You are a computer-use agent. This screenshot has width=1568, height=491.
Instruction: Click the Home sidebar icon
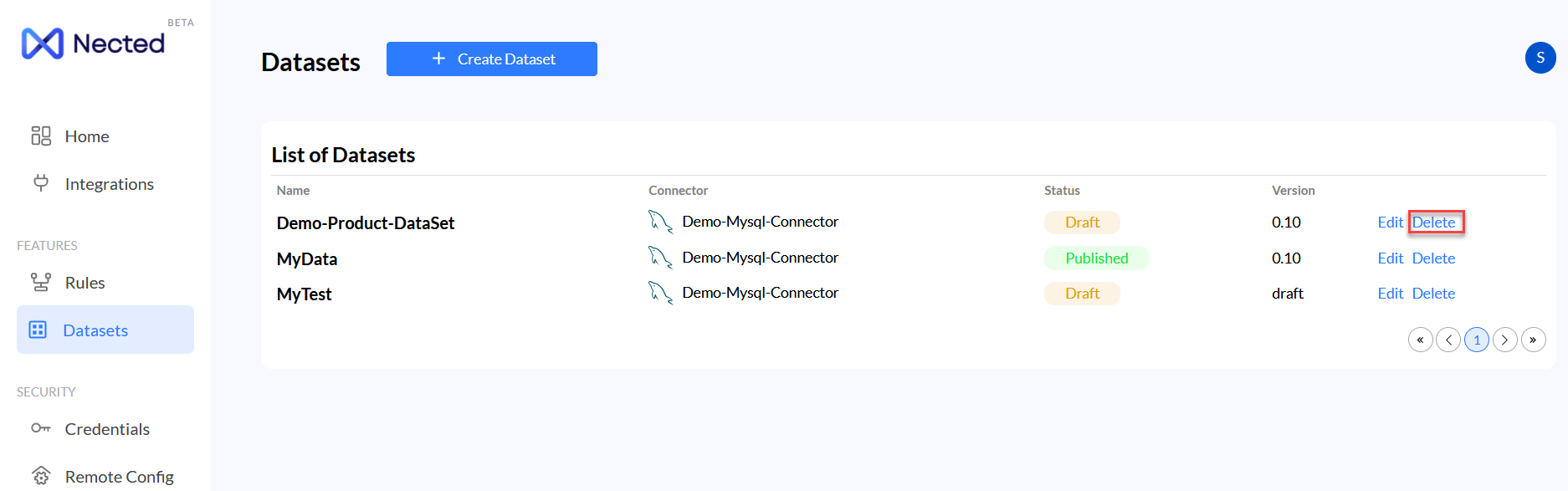(41, 136)
